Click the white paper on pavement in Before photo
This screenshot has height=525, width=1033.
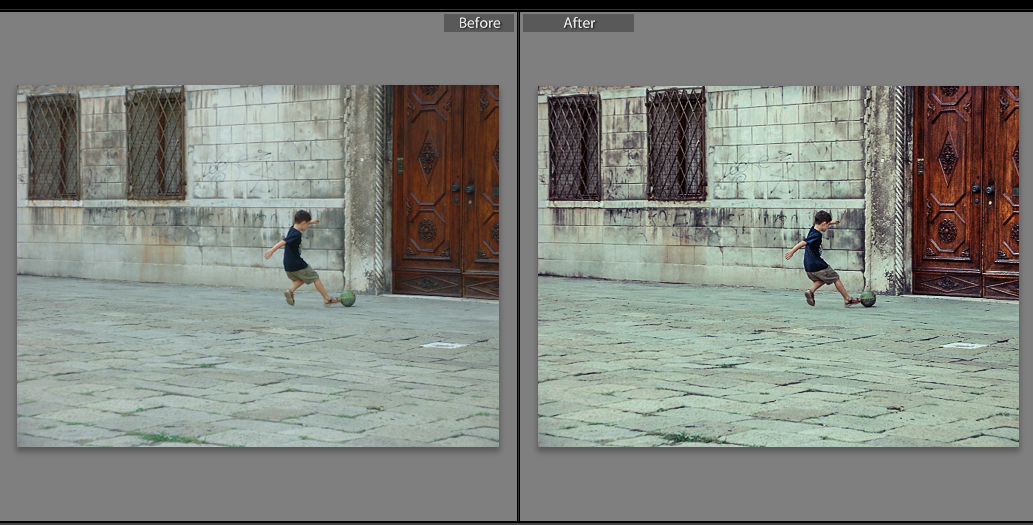[x=443, y=345]
